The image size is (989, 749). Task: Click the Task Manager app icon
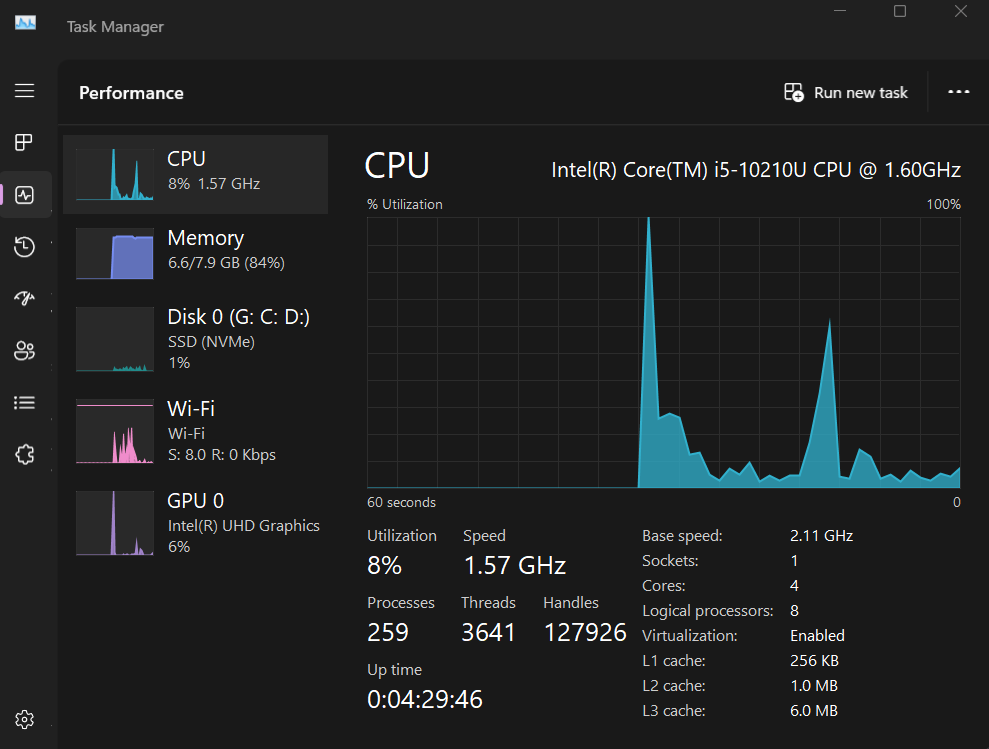(x=25, y=23)
